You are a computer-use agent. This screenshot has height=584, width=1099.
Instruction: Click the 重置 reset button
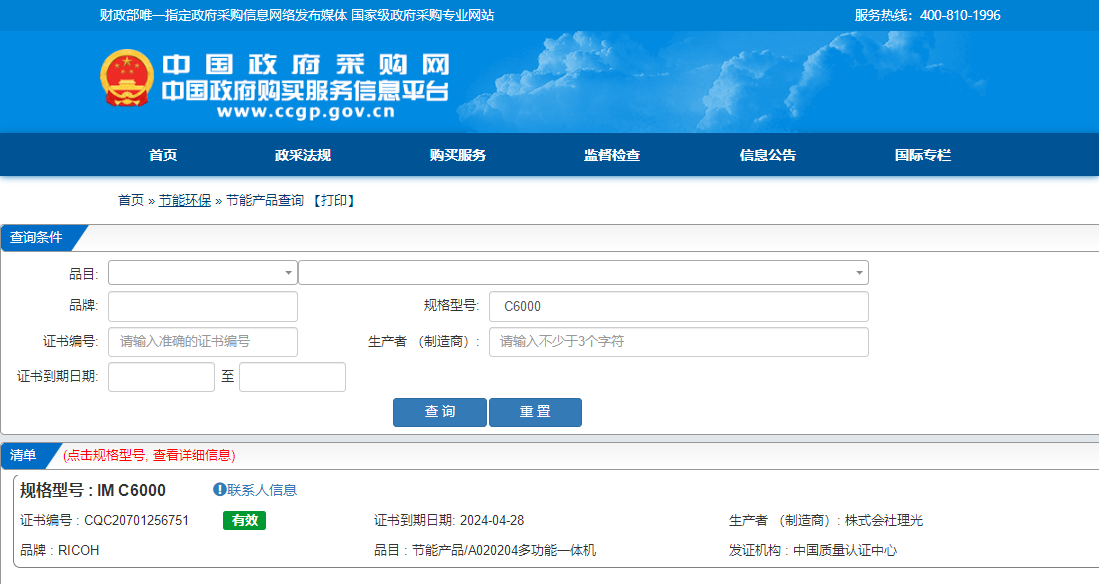coord(535,412)
